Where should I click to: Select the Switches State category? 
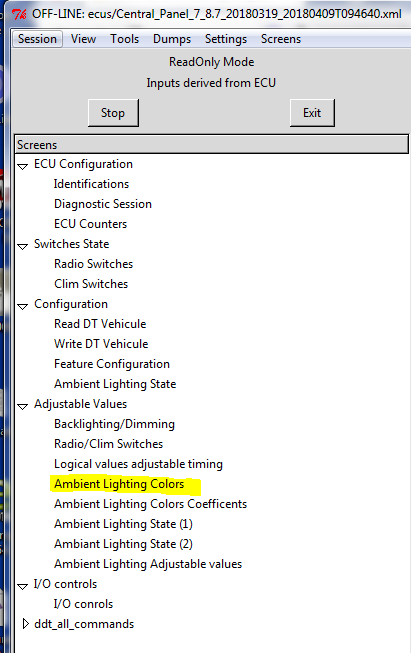tap(72, 244)
